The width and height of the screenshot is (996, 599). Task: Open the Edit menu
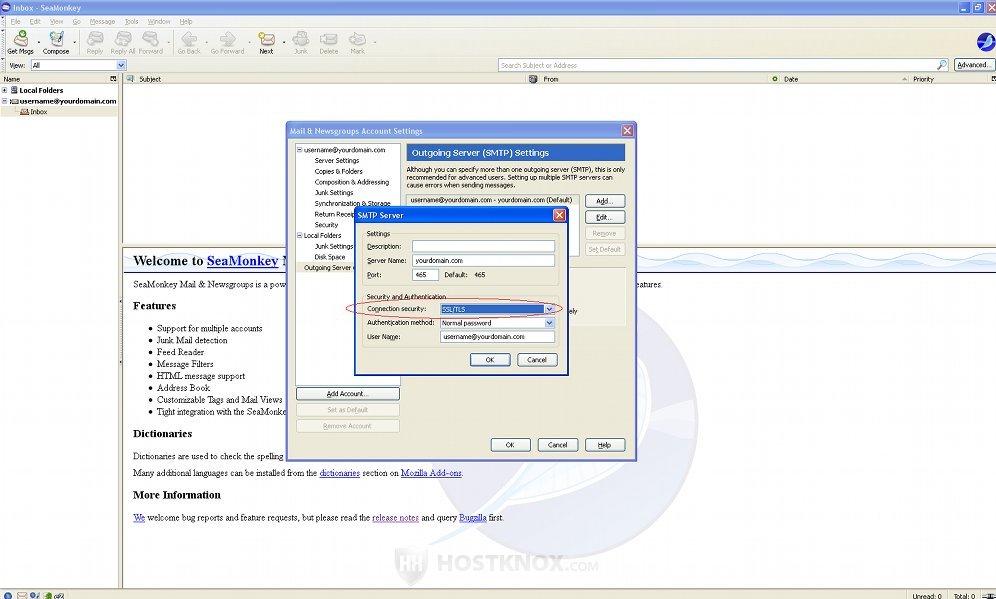tap(35, 22)
